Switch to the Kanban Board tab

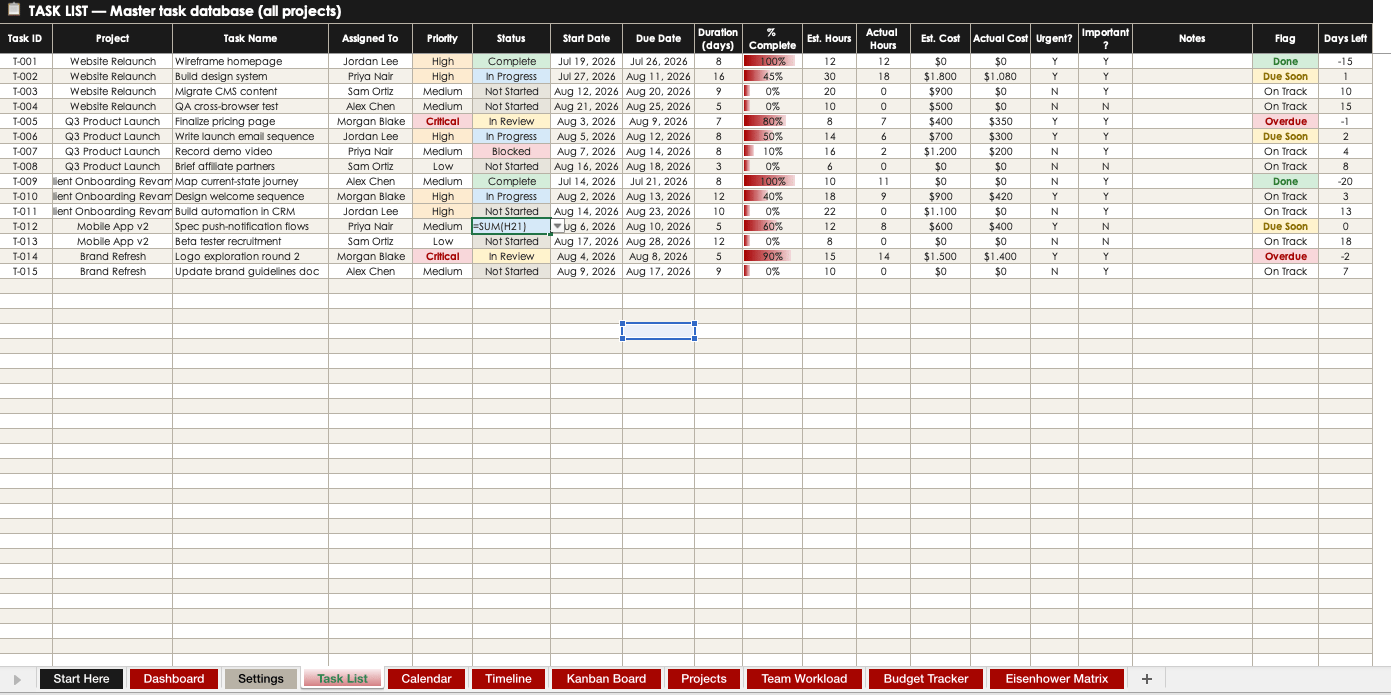606,679
